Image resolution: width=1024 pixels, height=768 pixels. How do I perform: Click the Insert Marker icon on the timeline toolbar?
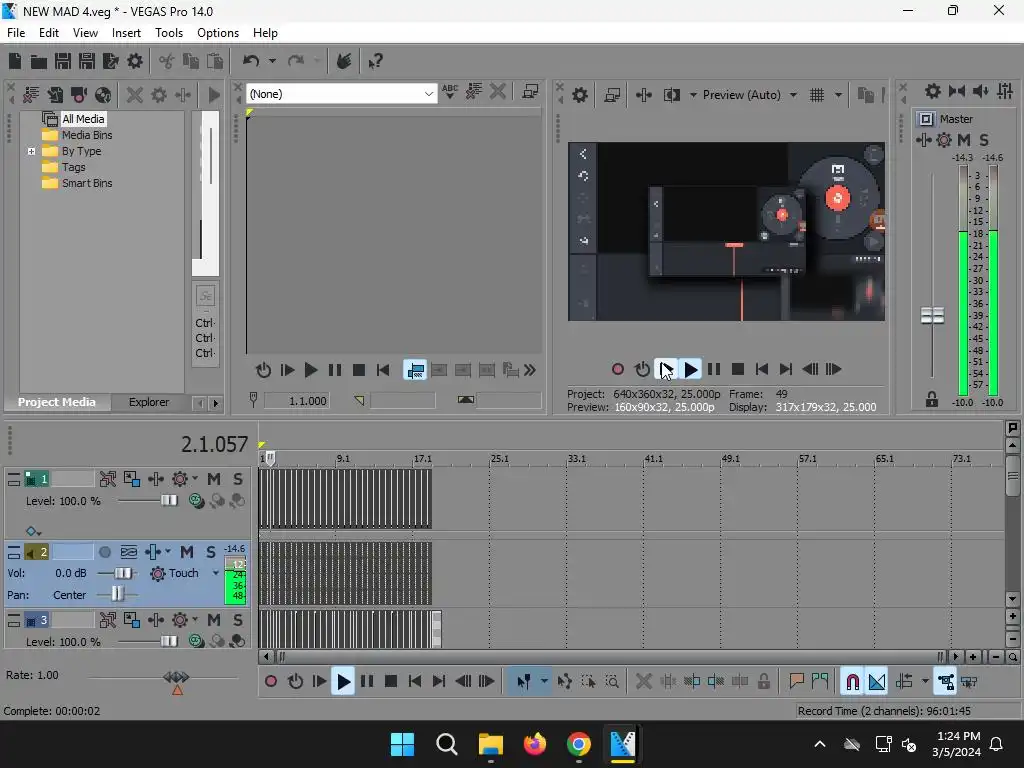tap(796, 682)
